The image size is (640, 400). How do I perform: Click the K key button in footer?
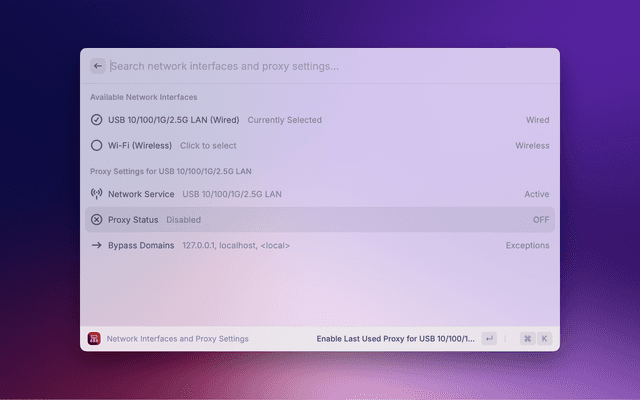click(545, 339)
